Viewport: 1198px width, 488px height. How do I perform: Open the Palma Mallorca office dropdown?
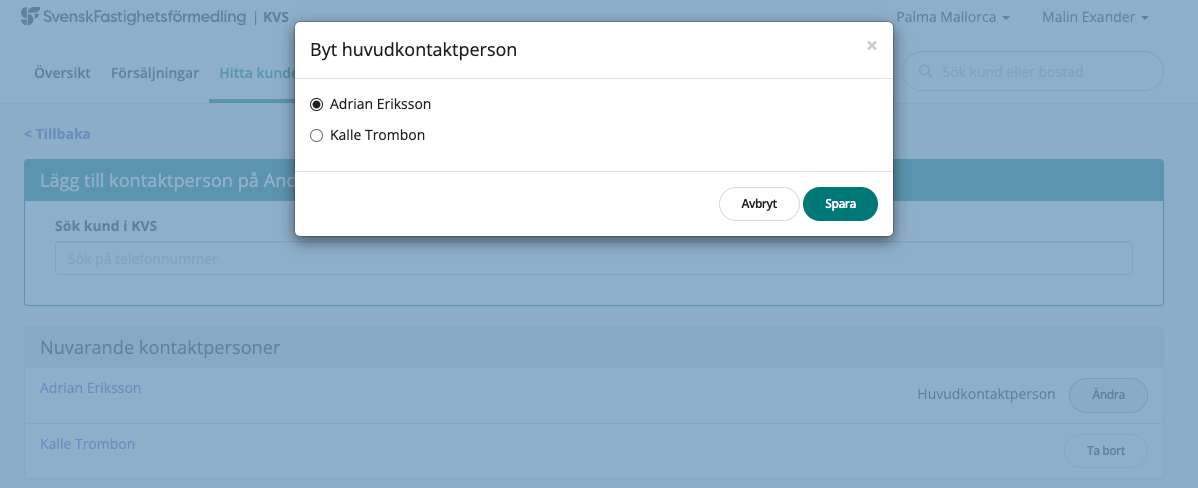tap(952, 17)
